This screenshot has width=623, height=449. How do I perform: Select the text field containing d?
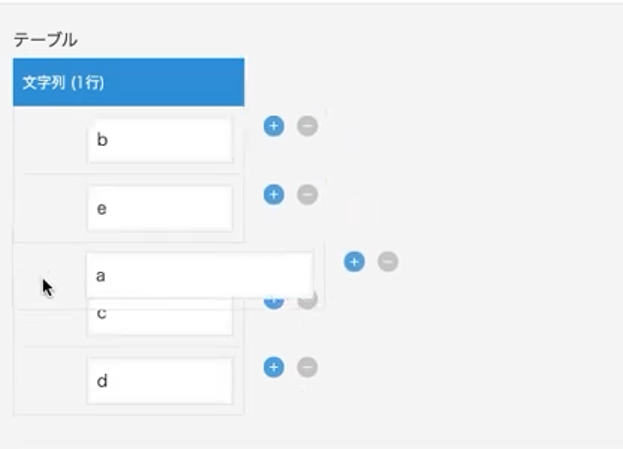coord(160,381)
